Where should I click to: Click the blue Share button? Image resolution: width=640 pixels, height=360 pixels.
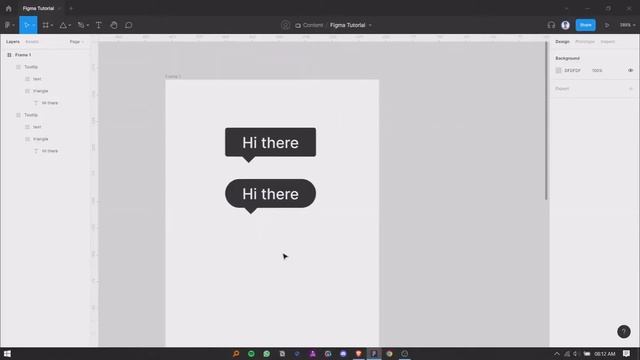[585, 25]
